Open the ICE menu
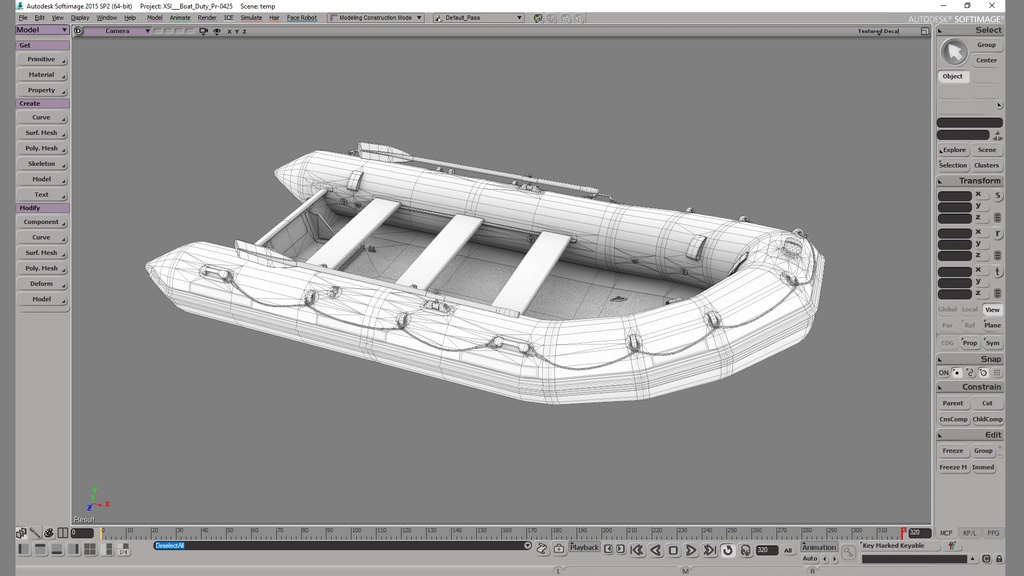Image resolution: width=1024 pixels, height=576 pixels. (x=229, y=17)
